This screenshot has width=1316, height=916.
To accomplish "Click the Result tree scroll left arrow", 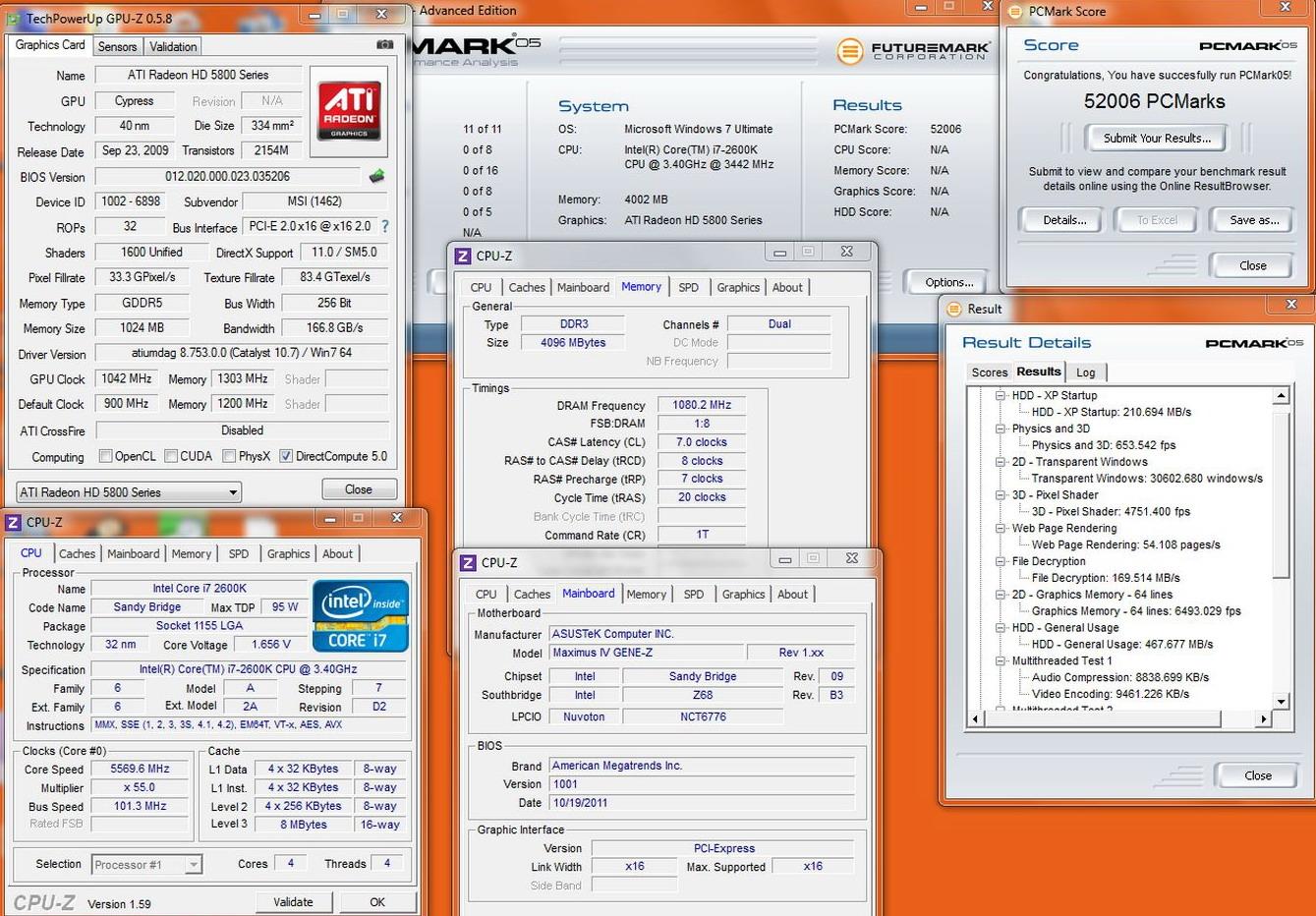I will 976,718.
